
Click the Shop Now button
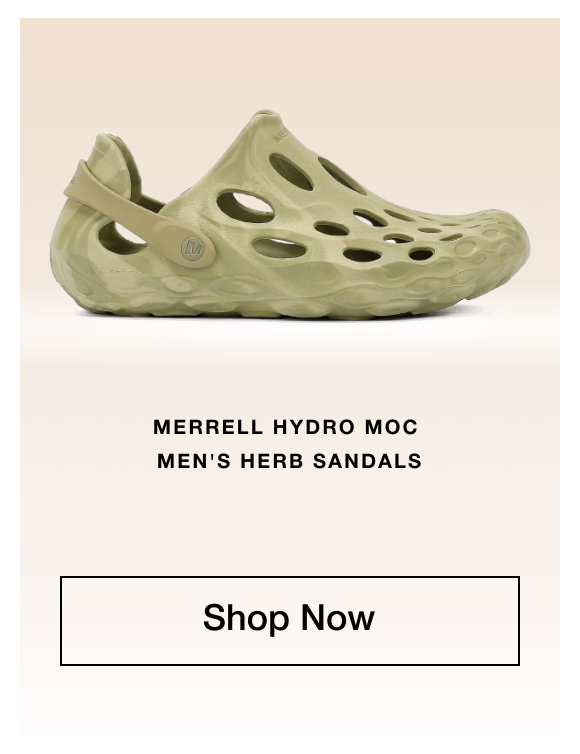(x=290, y=621)
